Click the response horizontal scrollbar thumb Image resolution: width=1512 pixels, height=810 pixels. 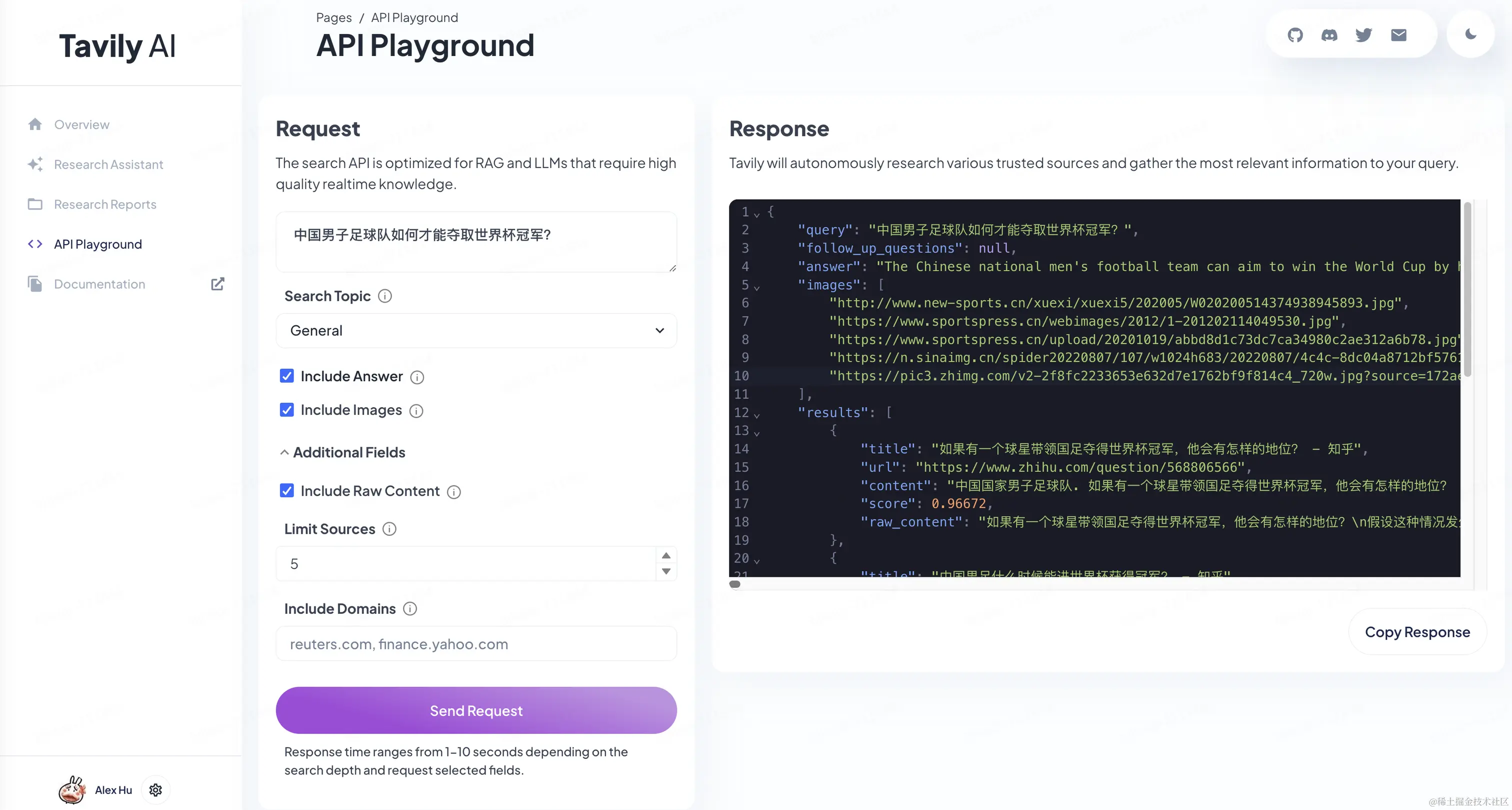tap(734, 584)
